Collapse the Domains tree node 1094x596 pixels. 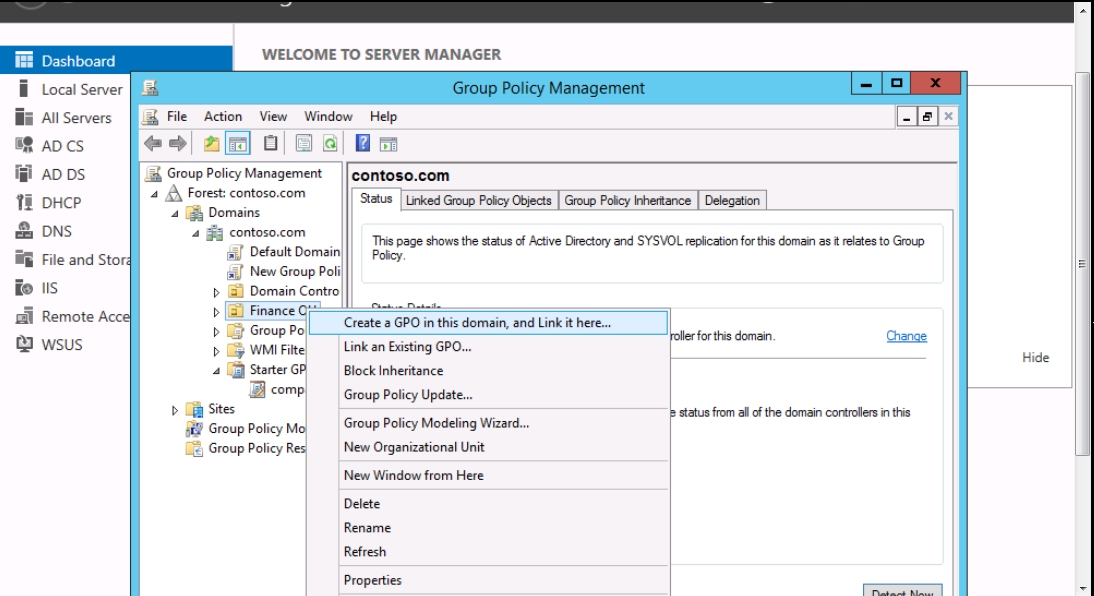175,214
